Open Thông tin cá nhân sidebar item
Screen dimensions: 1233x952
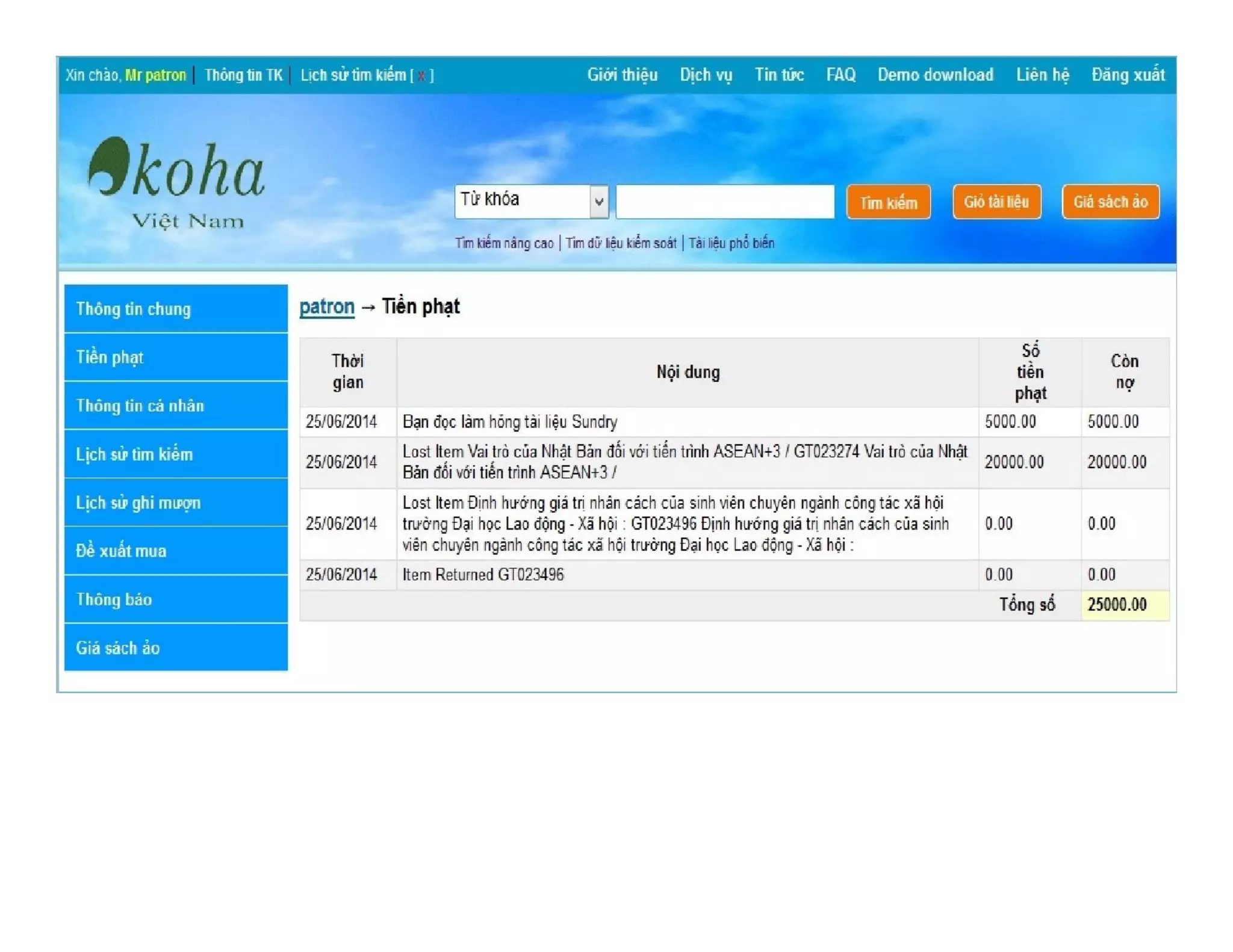(x=176, y=406)
